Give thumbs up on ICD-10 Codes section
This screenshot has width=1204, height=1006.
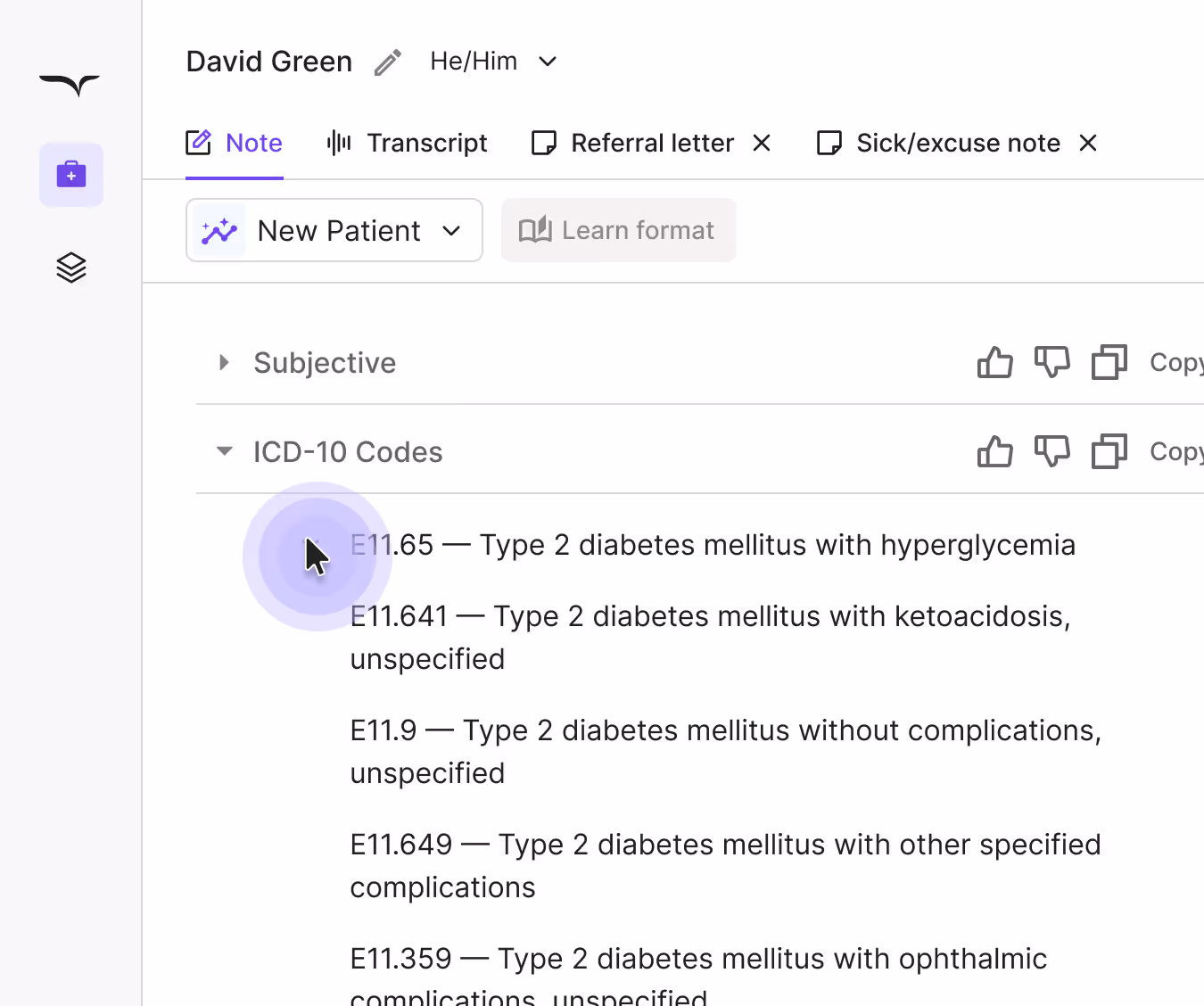(995, 451)
